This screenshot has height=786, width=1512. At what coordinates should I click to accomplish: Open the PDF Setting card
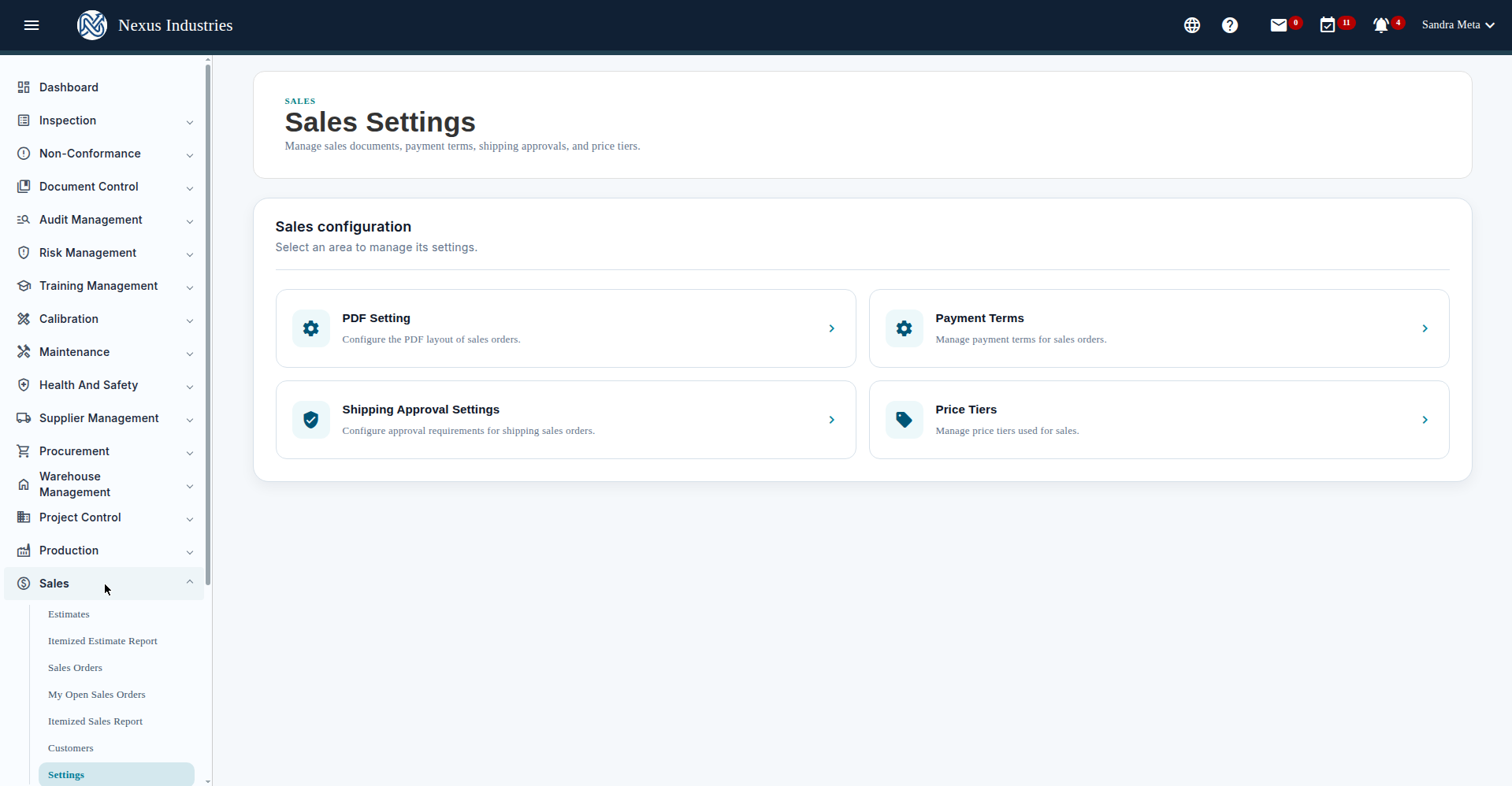tap(566, 328)
